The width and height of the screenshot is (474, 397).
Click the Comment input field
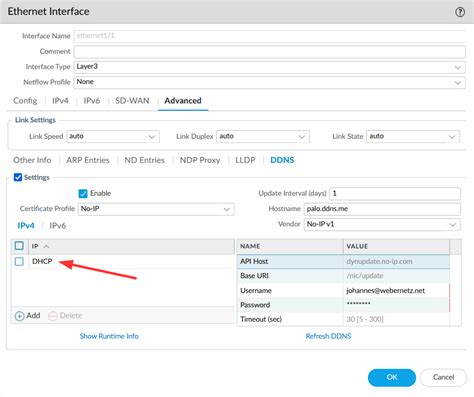pyautogui.click(x=269, y=52)
